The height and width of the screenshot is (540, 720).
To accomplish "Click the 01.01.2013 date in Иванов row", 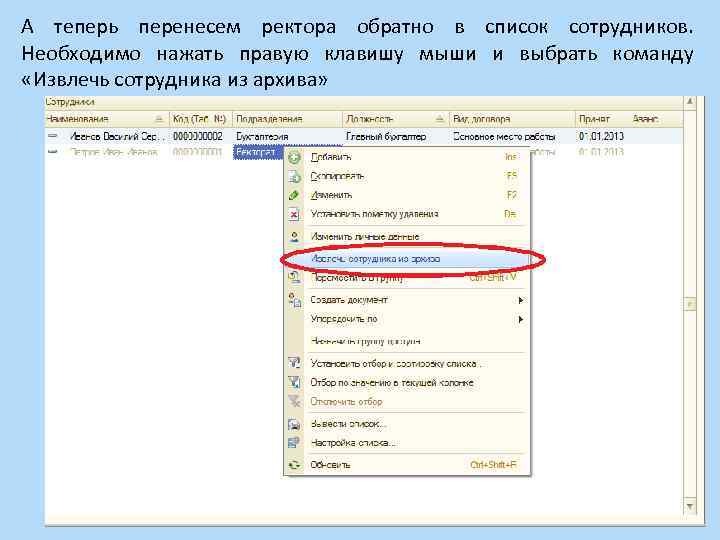I will pos(601,136).
